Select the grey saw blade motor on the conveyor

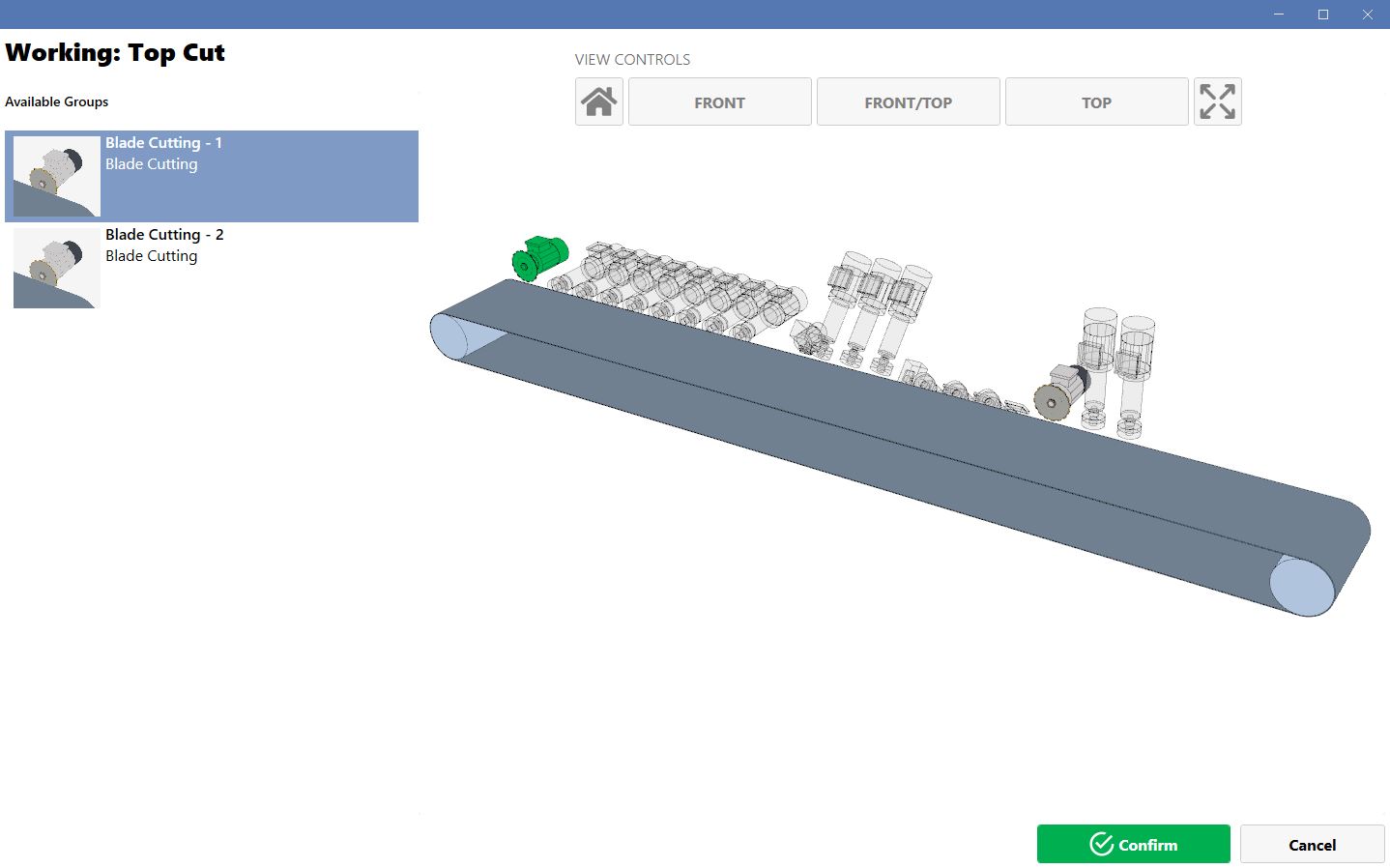point(1061,391)
